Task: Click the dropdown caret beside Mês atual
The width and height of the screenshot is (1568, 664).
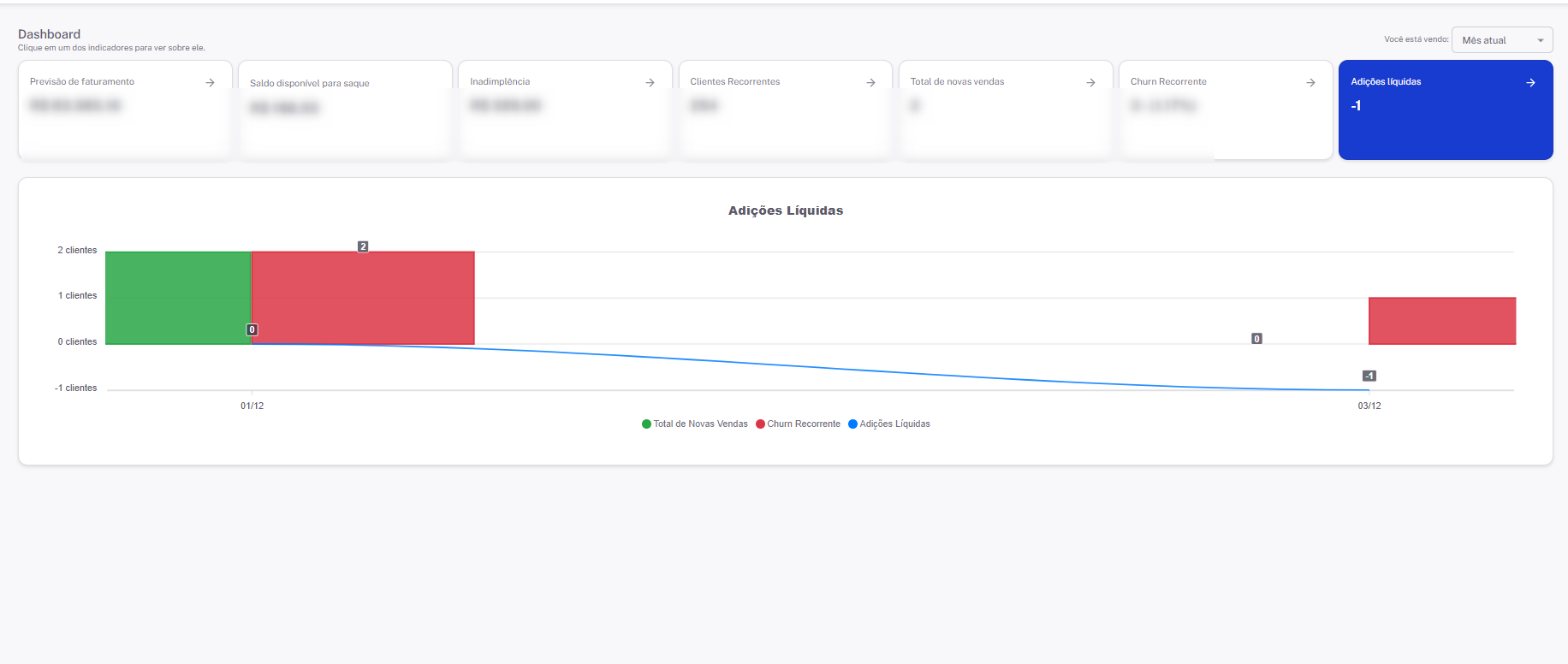Action: click(1540, 40)
